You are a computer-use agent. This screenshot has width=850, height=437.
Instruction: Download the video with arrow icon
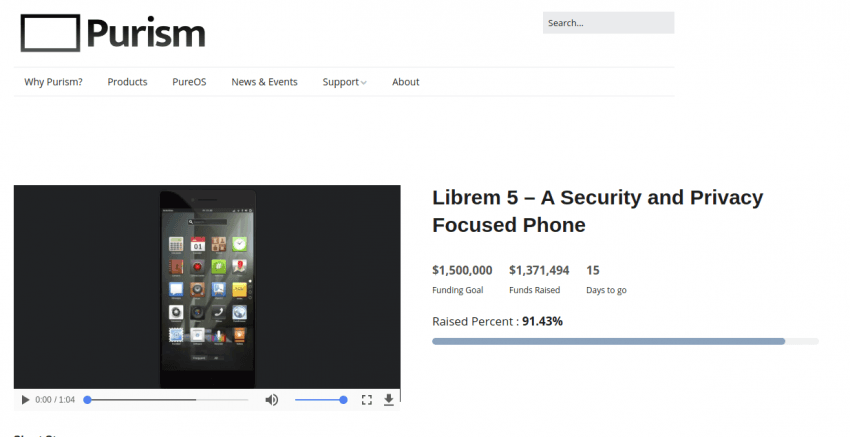tap(389, 400)
